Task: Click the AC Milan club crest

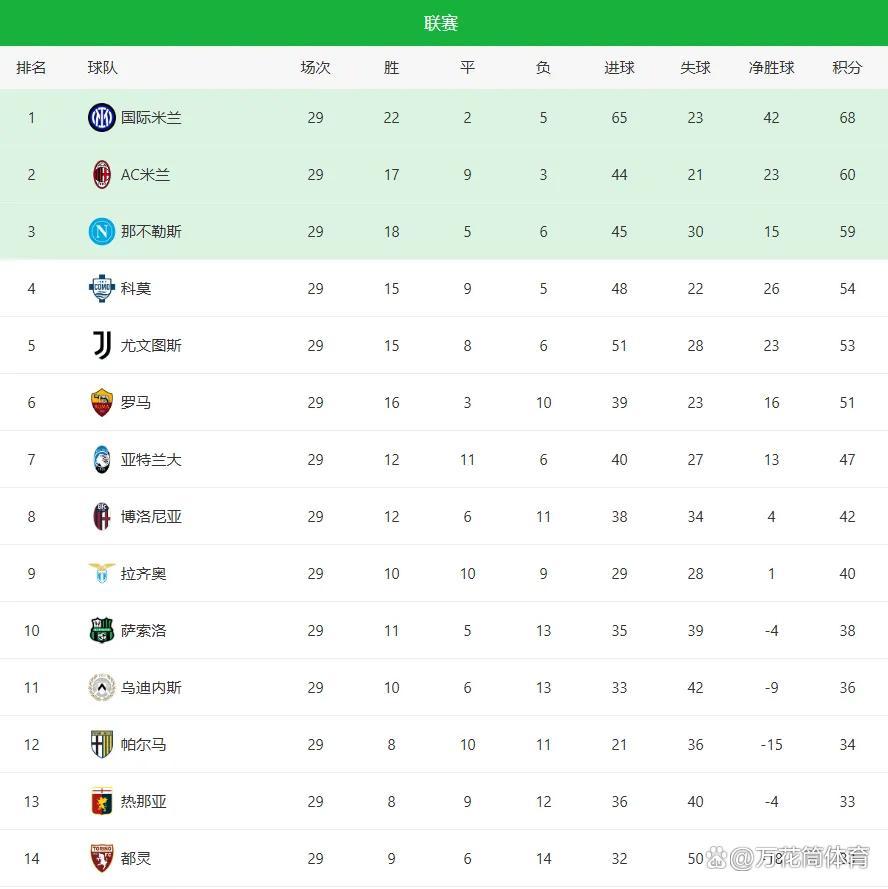Action: (x=102, y=175)
